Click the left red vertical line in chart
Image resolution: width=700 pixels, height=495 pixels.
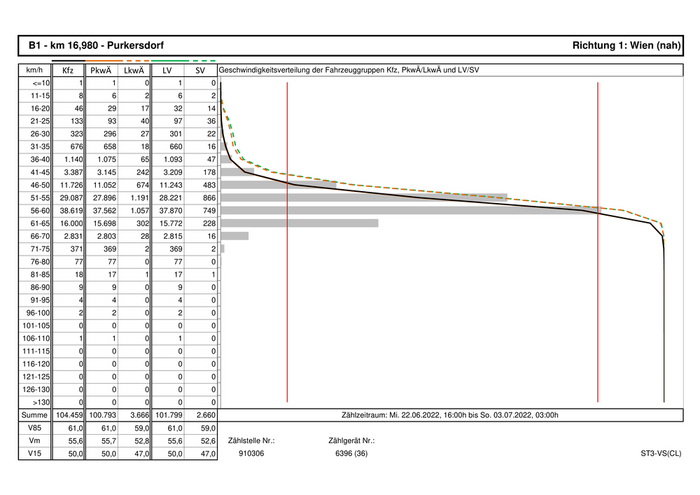coord(287,240)
